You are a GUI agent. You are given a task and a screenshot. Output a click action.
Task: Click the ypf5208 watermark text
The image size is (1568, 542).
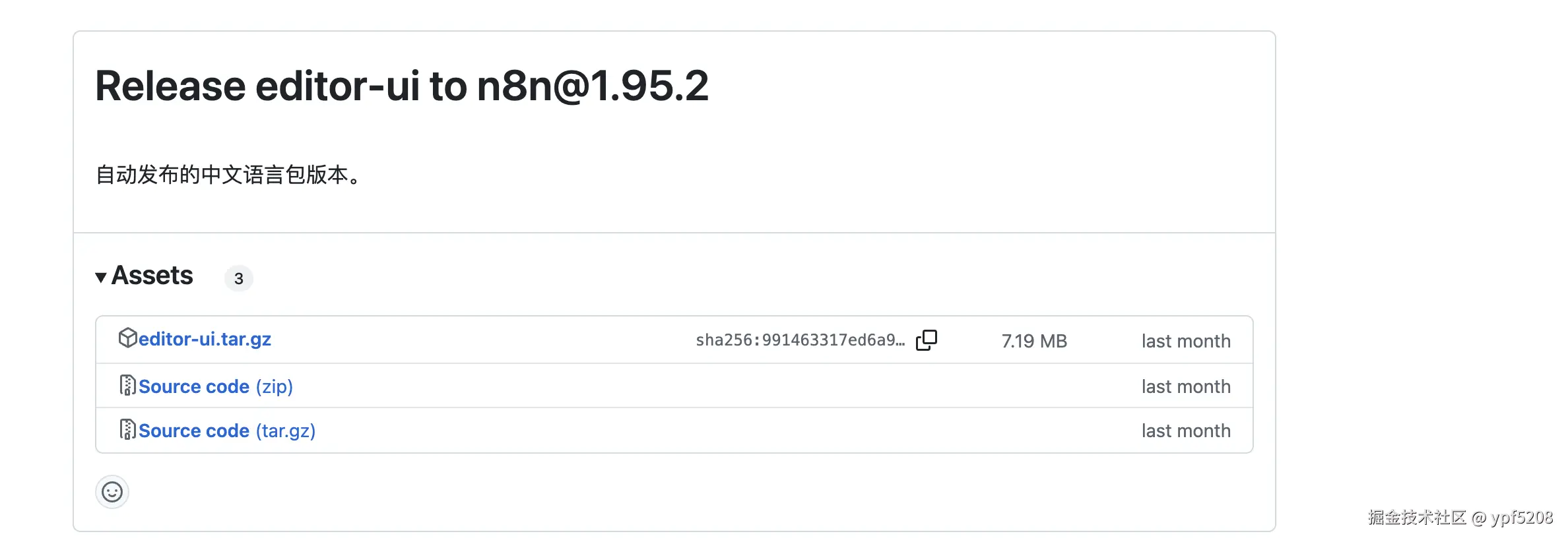[x=1521, y=518]
